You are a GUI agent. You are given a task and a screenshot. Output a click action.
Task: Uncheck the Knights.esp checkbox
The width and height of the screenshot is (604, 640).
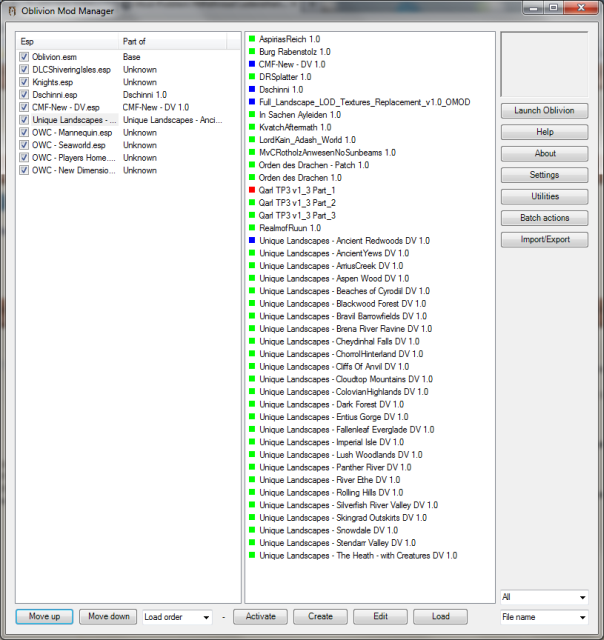pos(24,82)
